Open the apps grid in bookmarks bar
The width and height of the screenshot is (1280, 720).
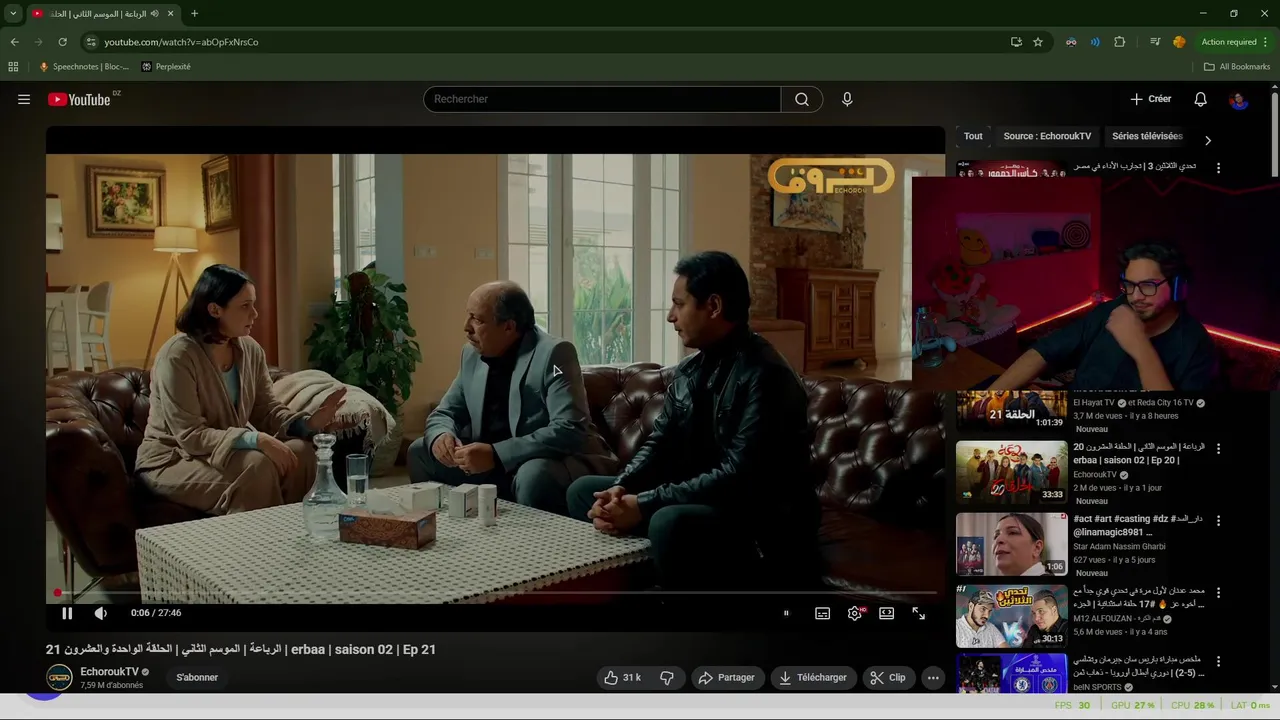coord(13,67)
